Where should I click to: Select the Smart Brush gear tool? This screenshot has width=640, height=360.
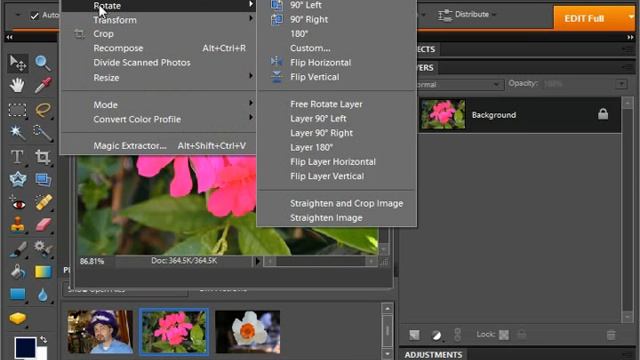pyautogui.click(x=42, y=249)
